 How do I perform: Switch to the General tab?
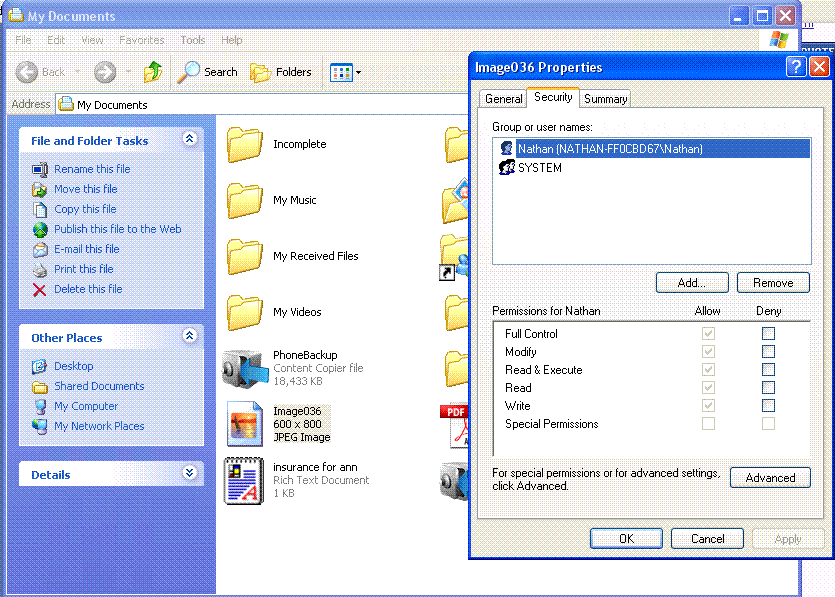(503, 99)
